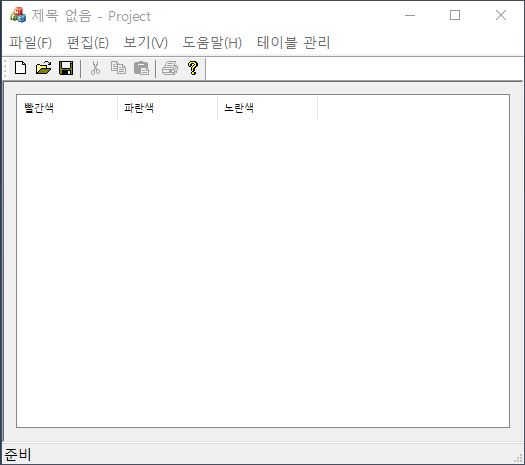
Task: Click the resize grip in status bar corner
Action: point(518,458)
